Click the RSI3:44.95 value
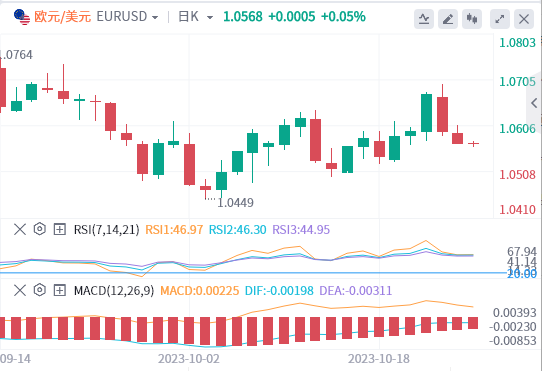Screen dimensions: 542x371 [x=301, y=230]
